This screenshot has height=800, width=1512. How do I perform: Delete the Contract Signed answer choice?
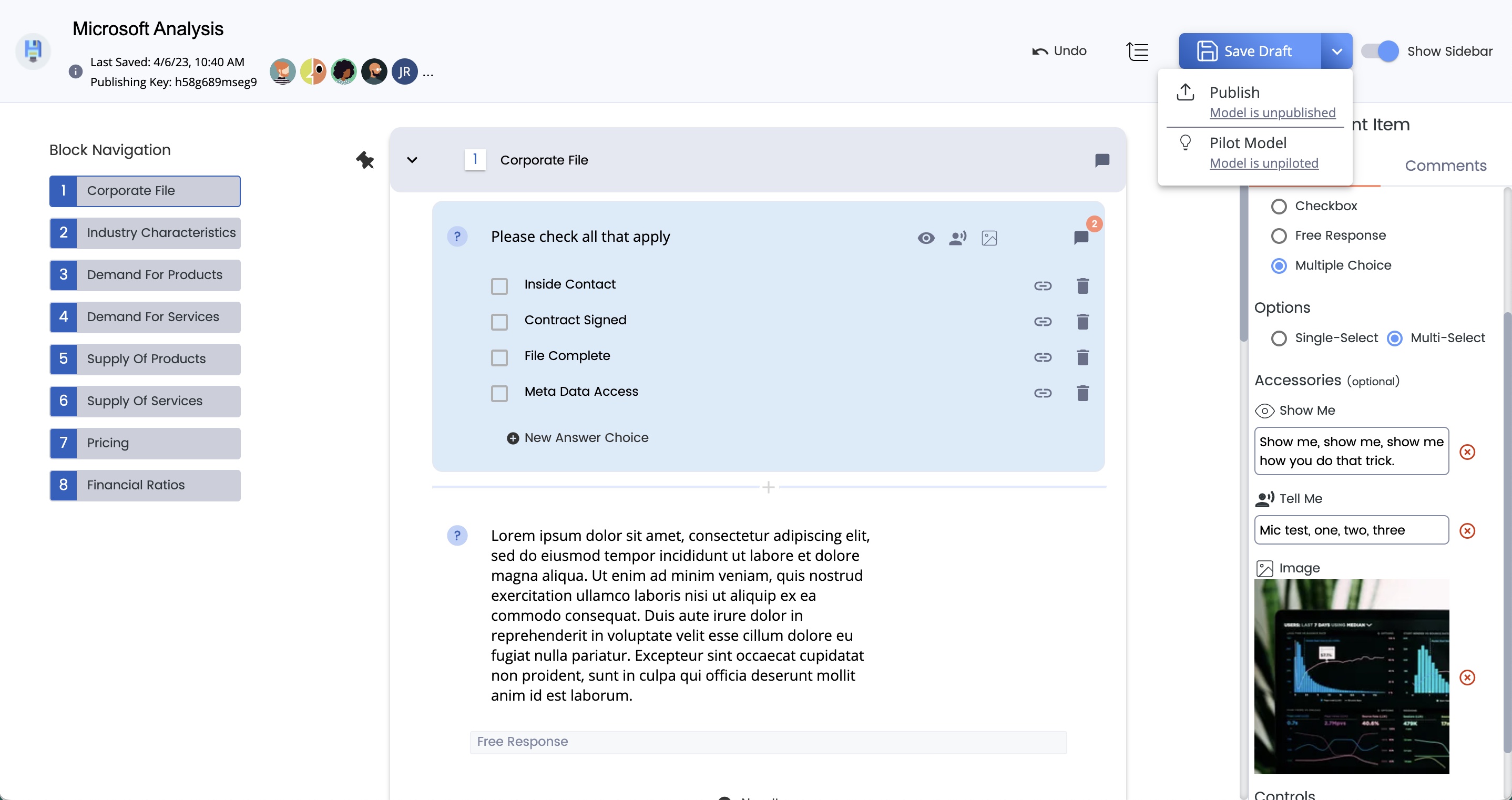1082,322
